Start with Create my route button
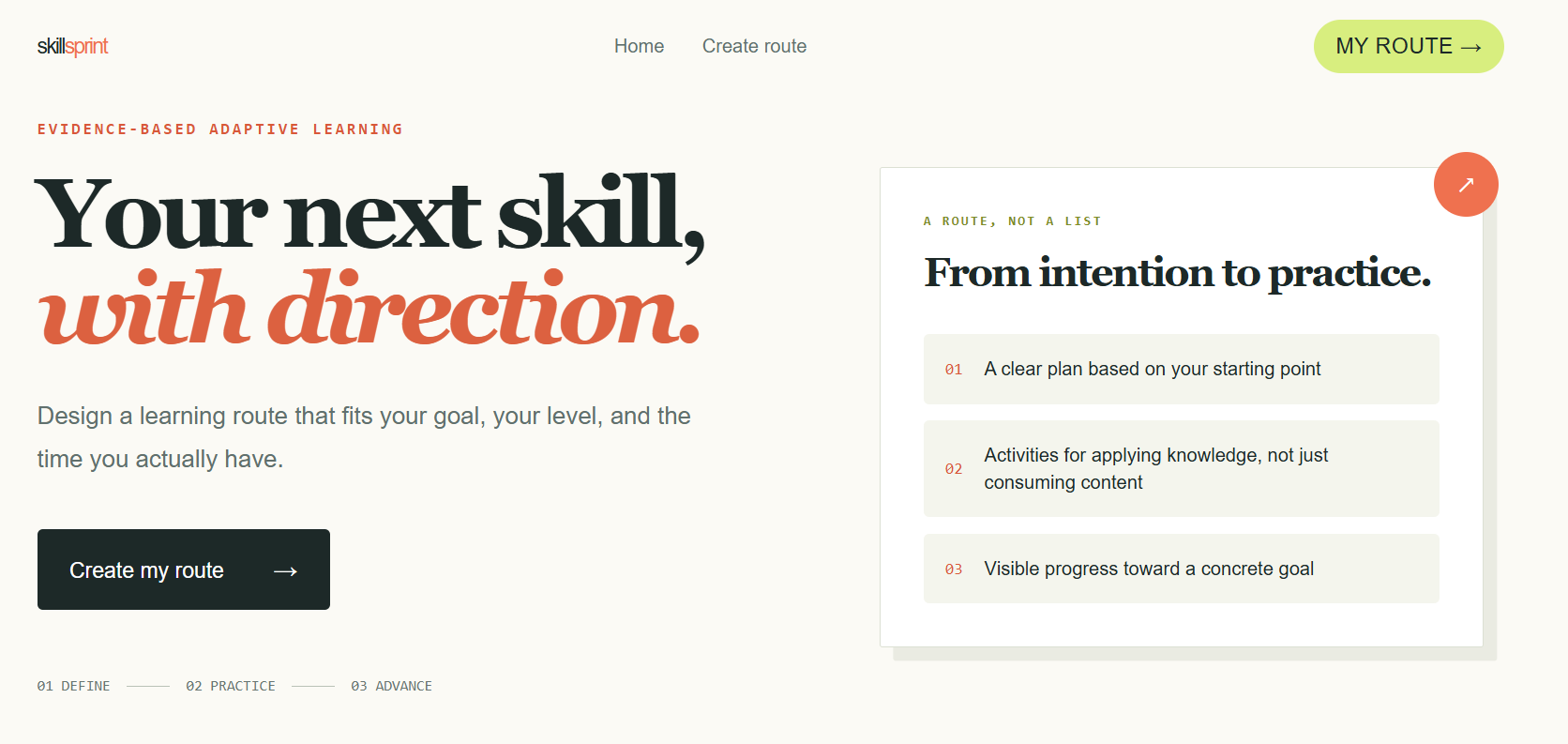The image size is (1568, 744). tap(184, 569)
